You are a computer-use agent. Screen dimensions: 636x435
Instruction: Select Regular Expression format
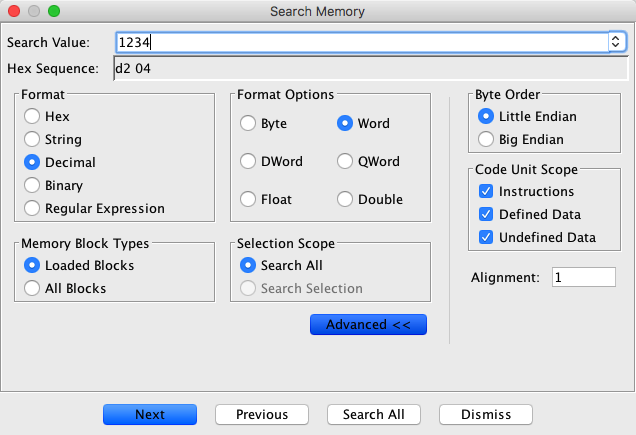coord(32,209)
